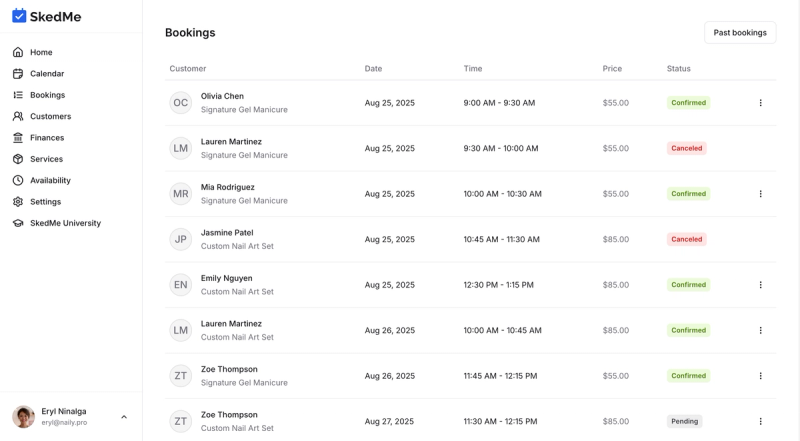Click the OC avatar for Olivia Chen
Image resolution: width=800 pixels, height=441 pixels.
click(x=181, y=103)
